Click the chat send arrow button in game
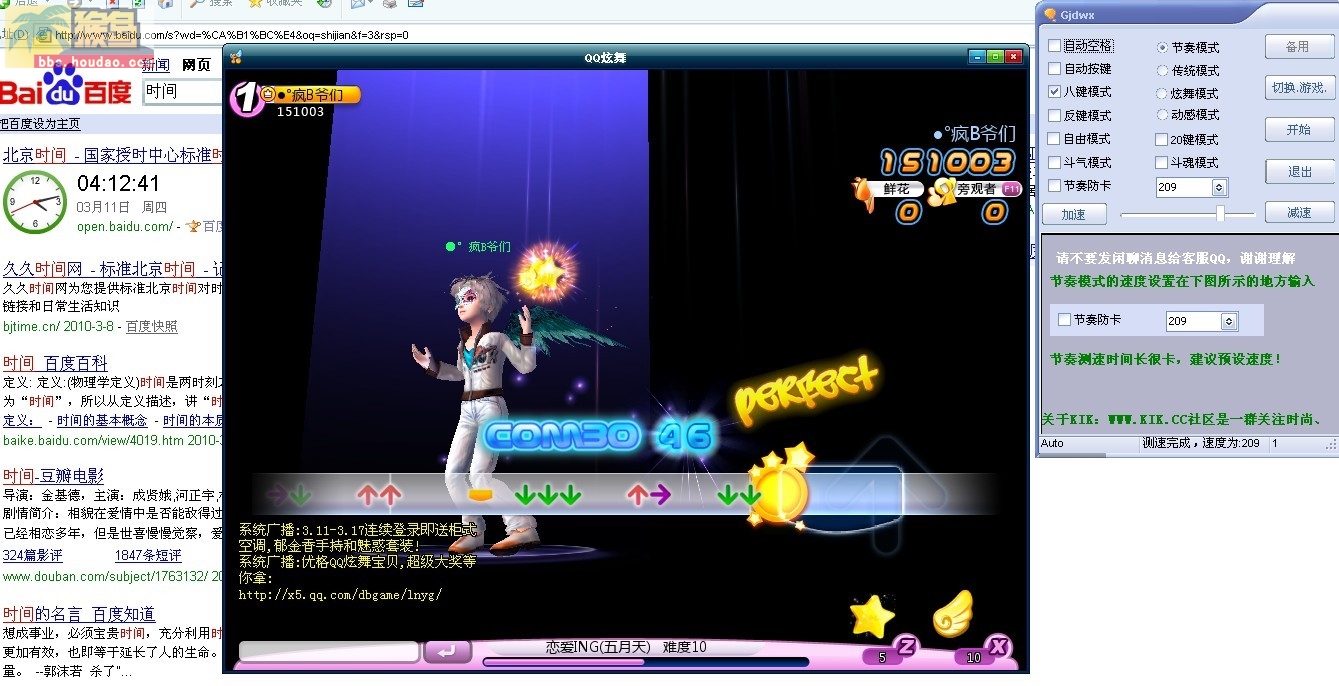 point(447,652)
